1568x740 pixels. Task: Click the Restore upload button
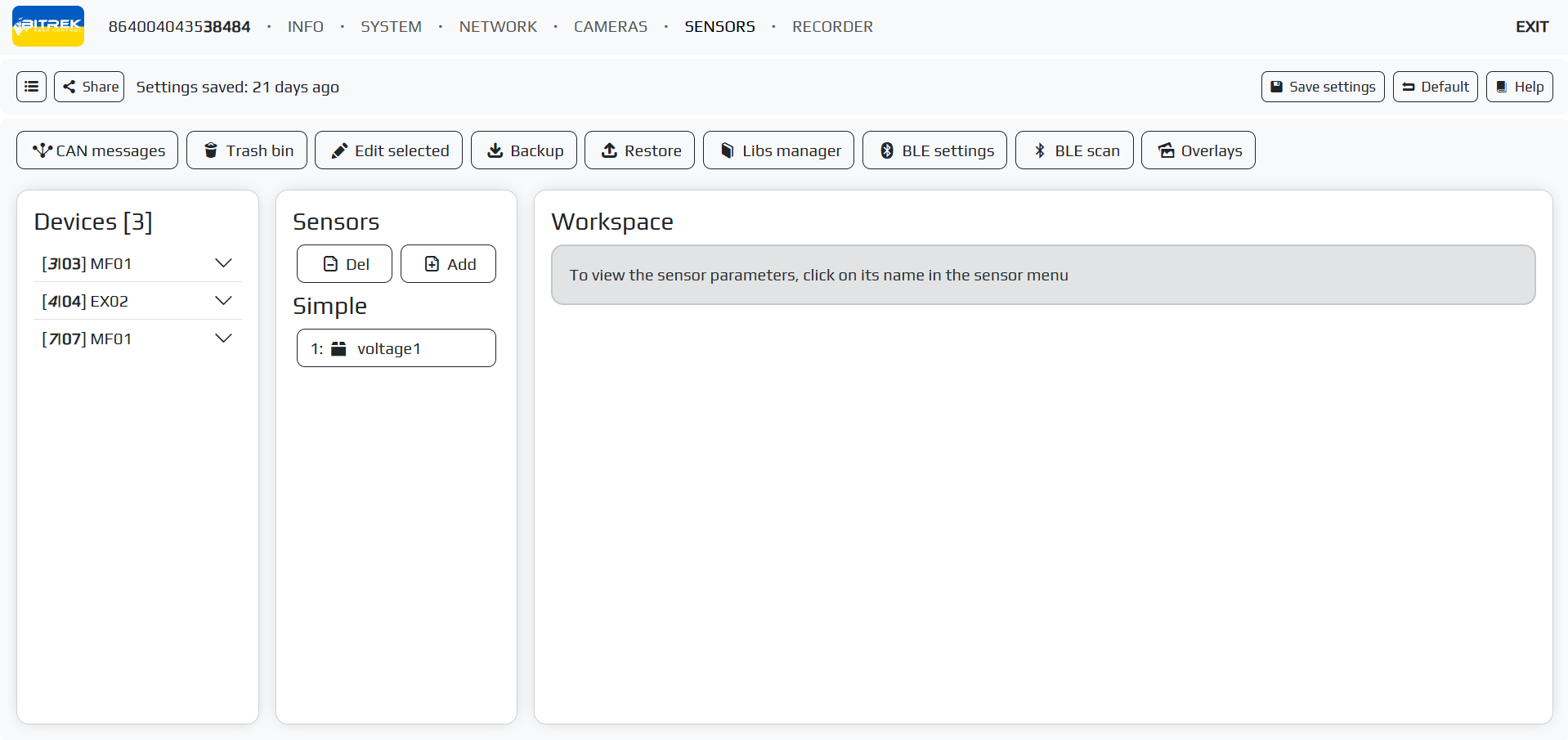639,150
